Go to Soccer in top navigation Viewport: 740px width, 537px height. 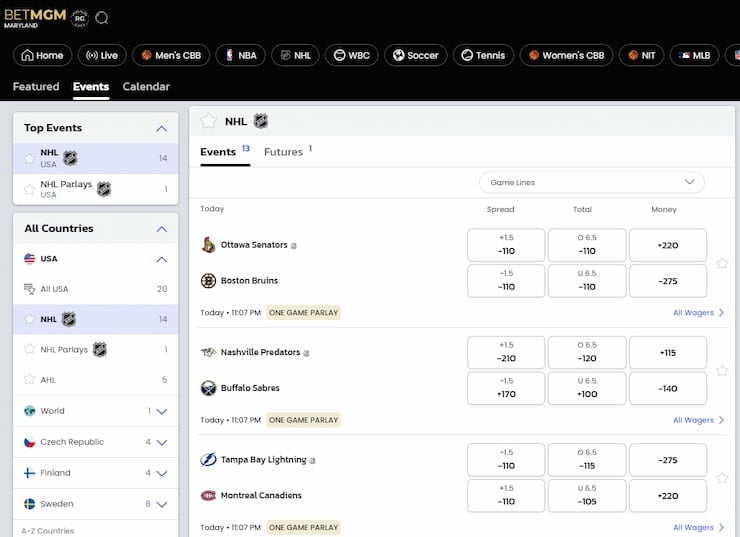pyautogui.click(x=414, y=55)
